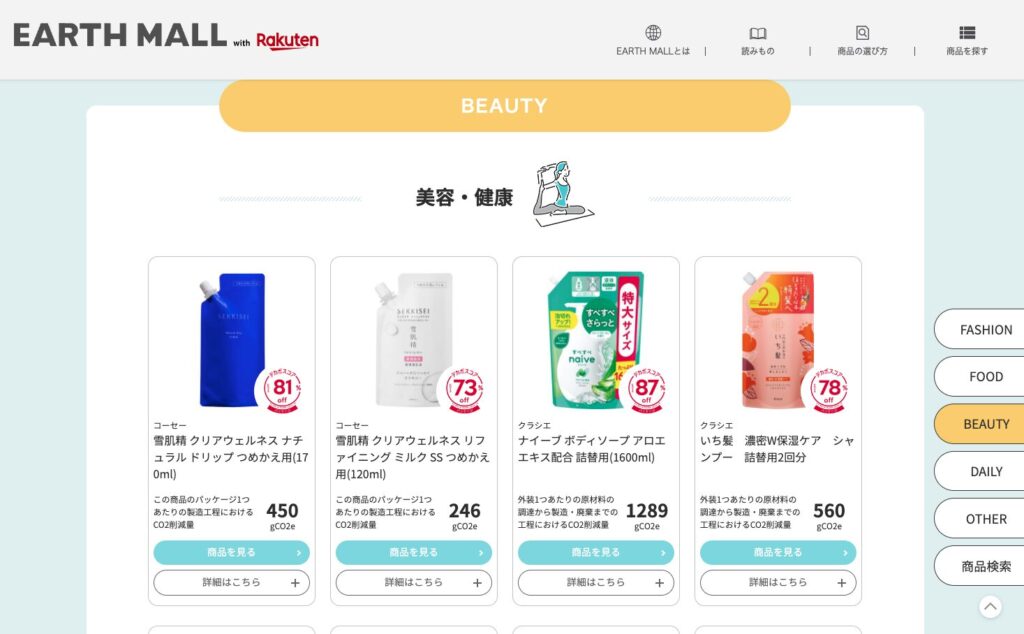Image resolution: width=1024 pixels, height=634 pixels.
Task: Click the 87% off score badge
Action: click(647, 390)
